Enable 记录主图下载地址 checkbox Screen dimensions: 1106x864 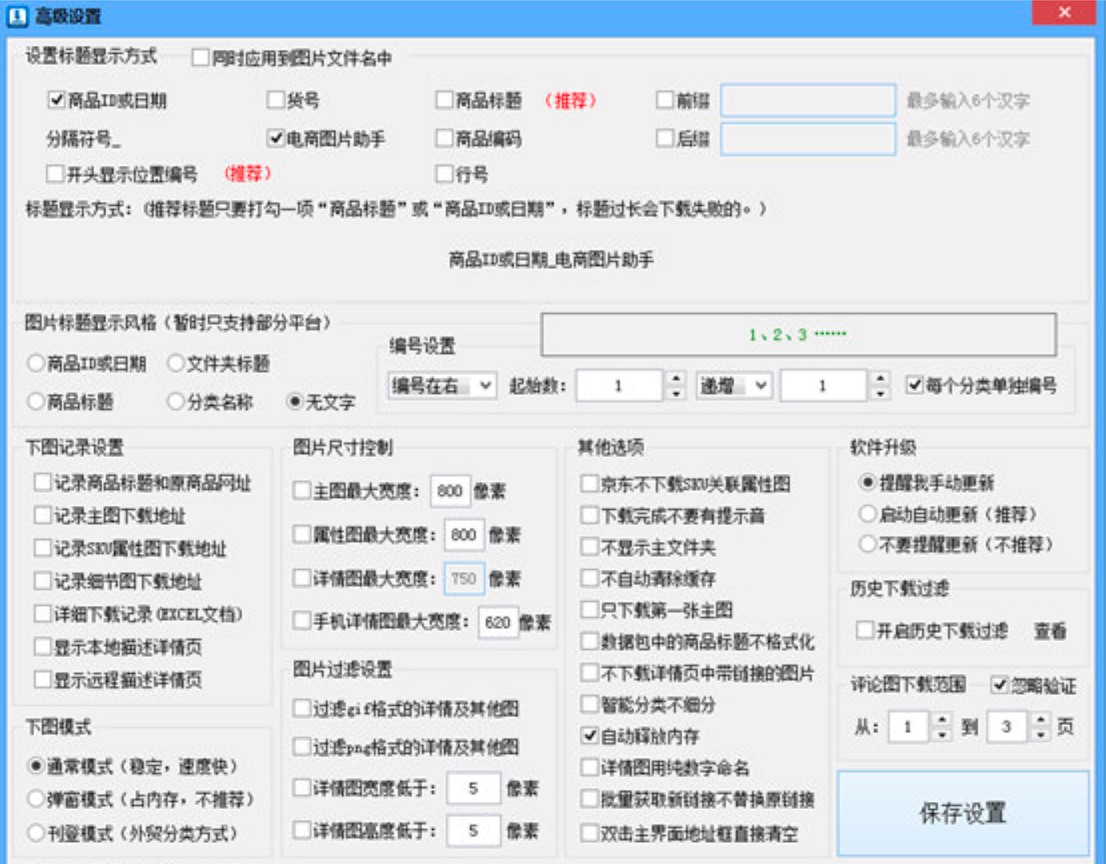(42, 516)
